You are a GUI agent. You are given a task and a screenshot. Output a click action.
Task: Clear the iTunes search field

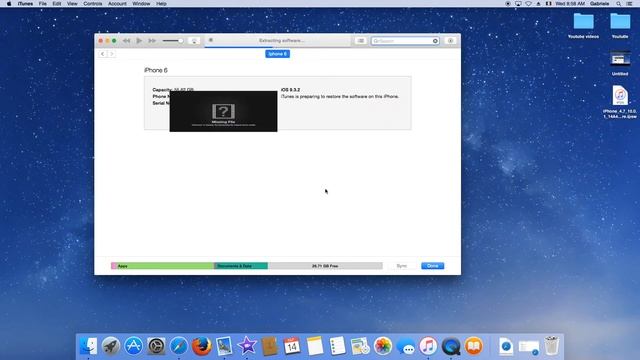(436, 41)
